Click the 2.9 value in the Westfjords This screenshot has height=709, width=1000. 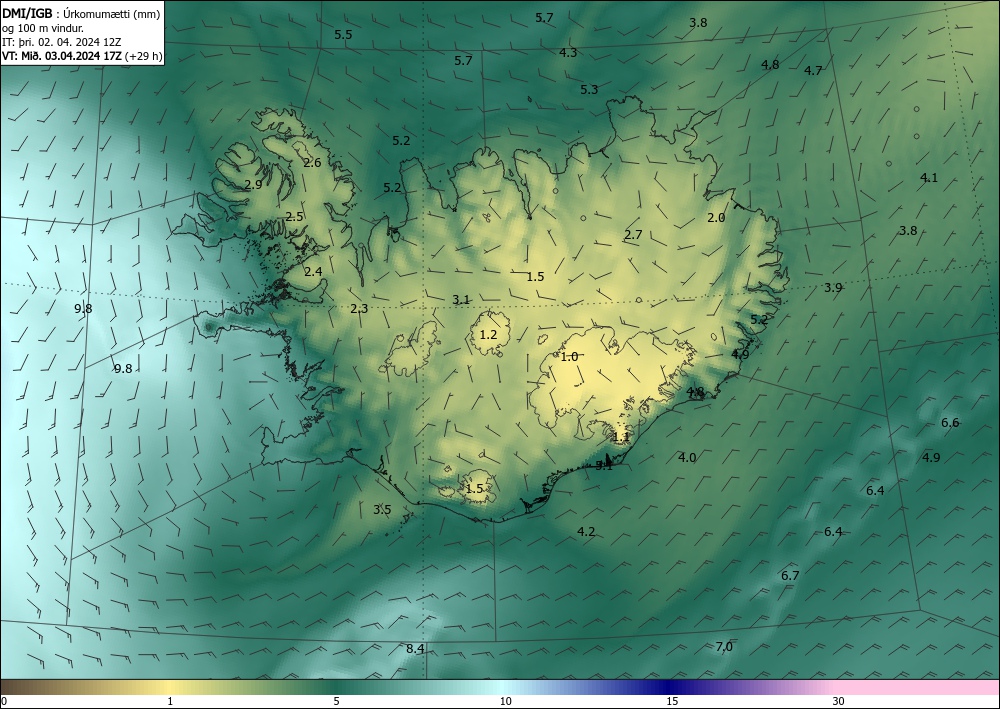(x=253, y=185)
